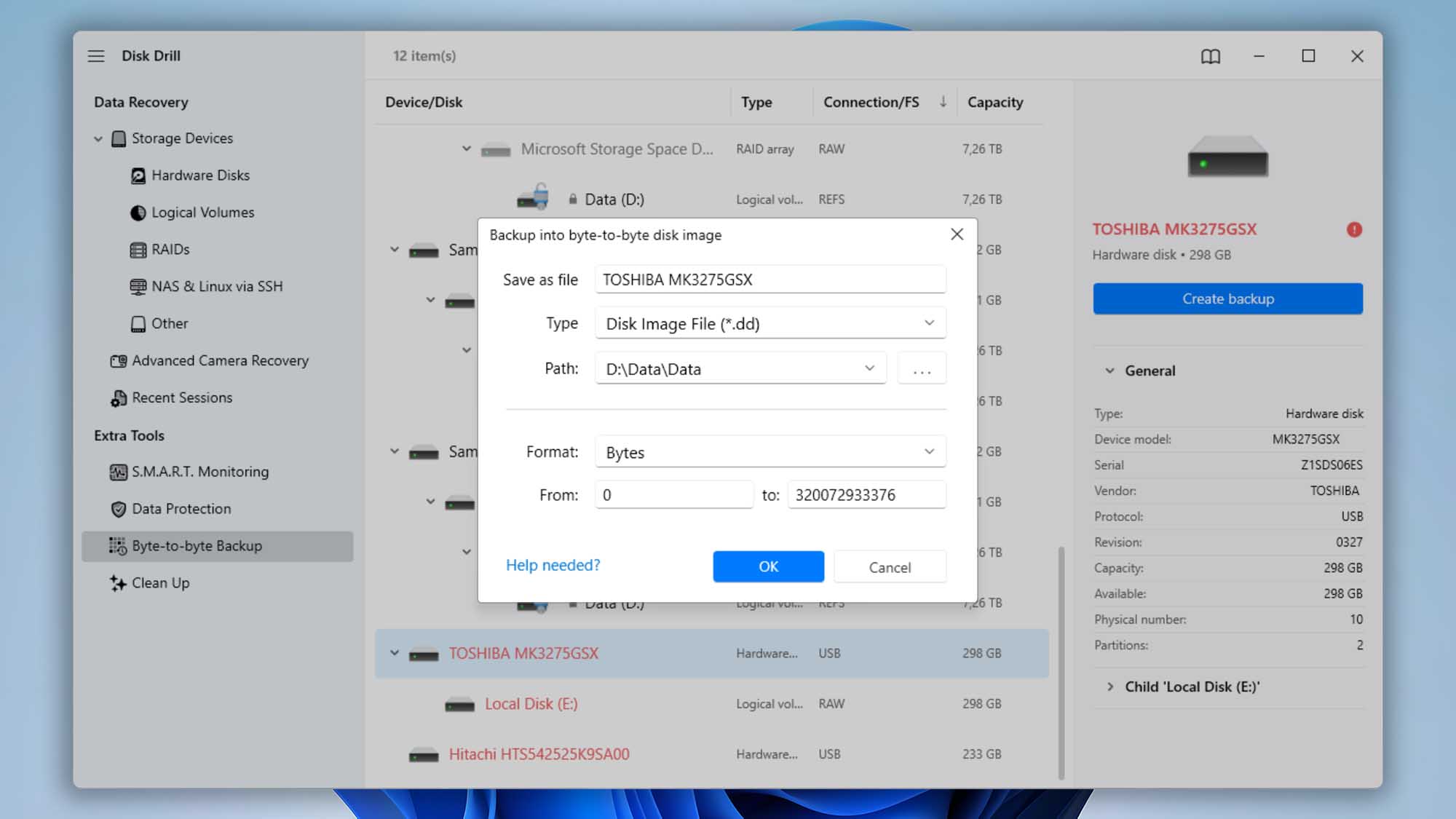Click the Hardware Disks icon
Viewport: 1456px width, 819px height.
138,175
